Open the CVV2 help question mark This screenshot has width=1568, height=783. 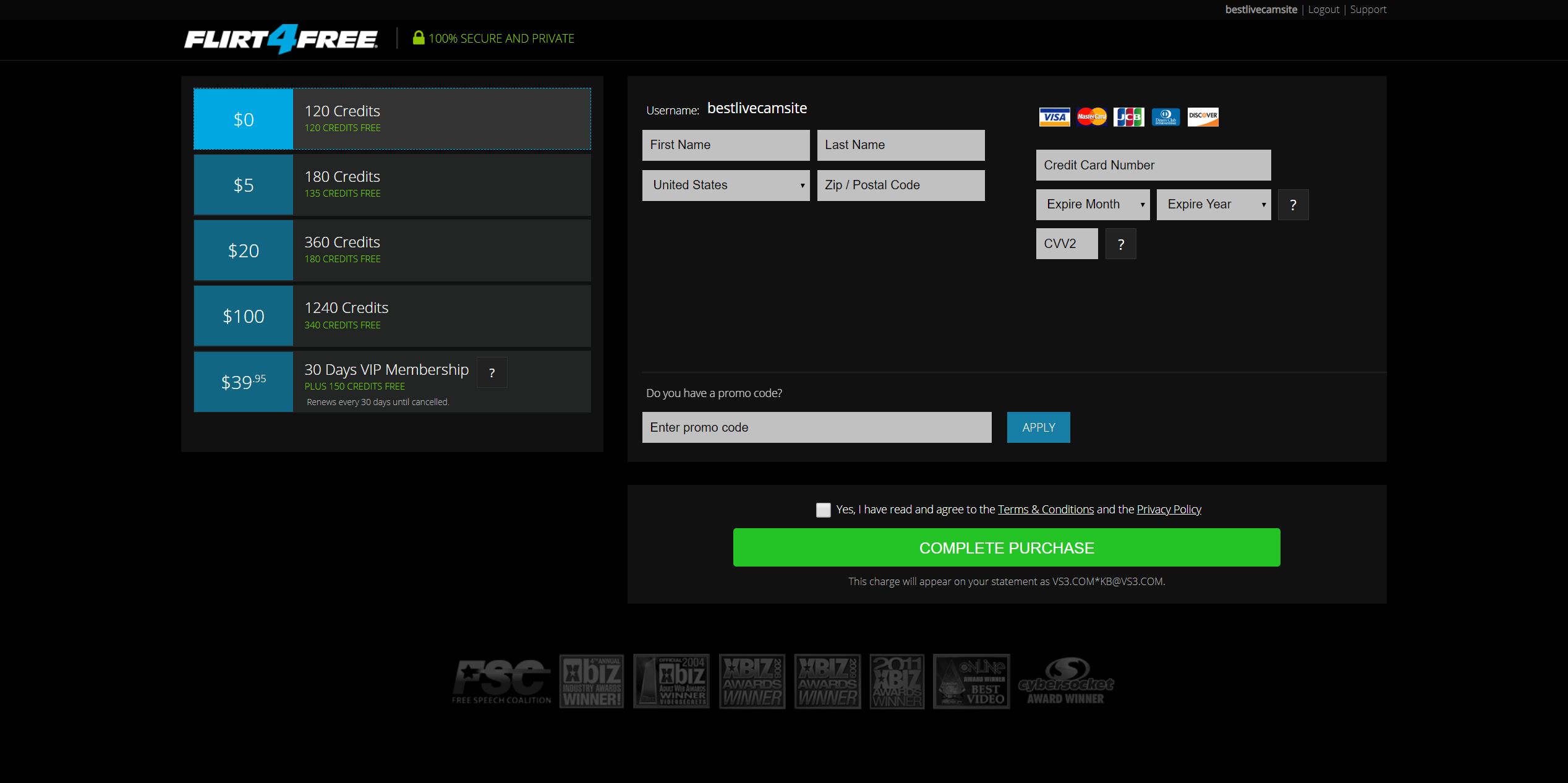1120,244
